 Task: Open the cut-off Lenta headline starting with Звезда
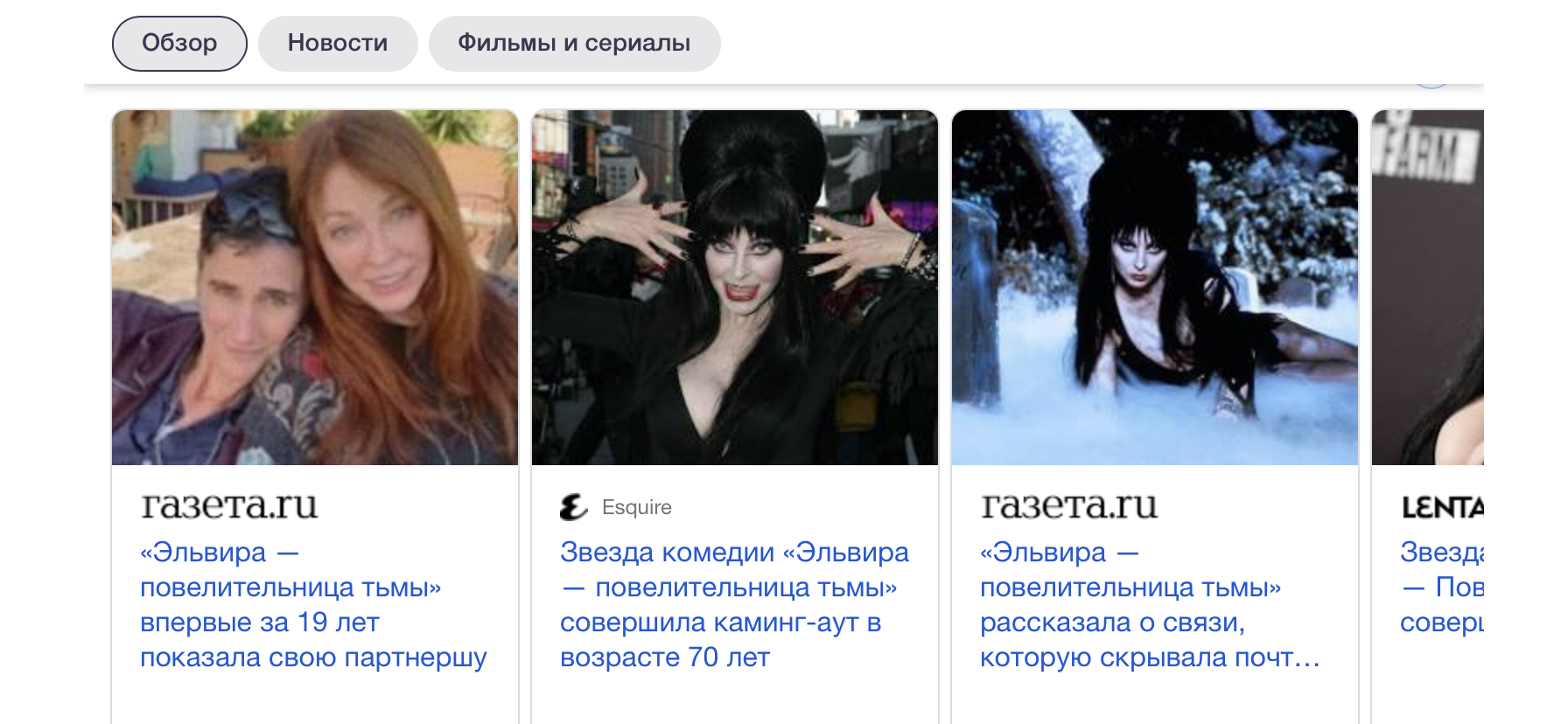[x=1442, y=587]
